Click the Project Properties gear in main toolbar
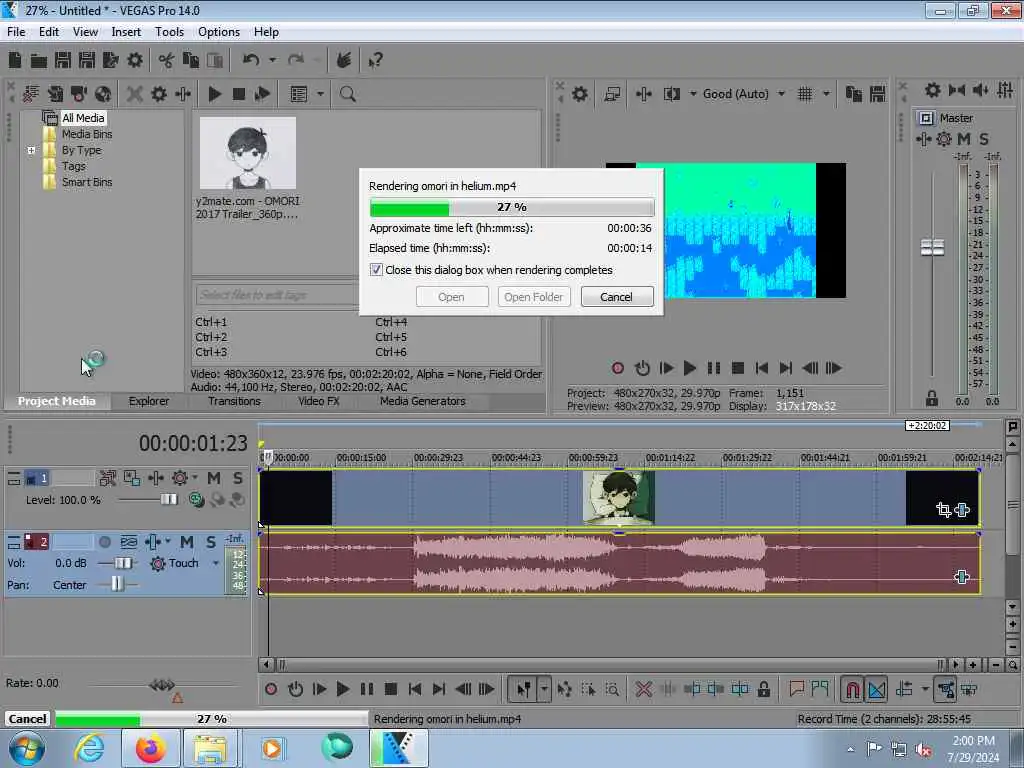The height and width of the screenshot is (768, 1024). [135, 61]
